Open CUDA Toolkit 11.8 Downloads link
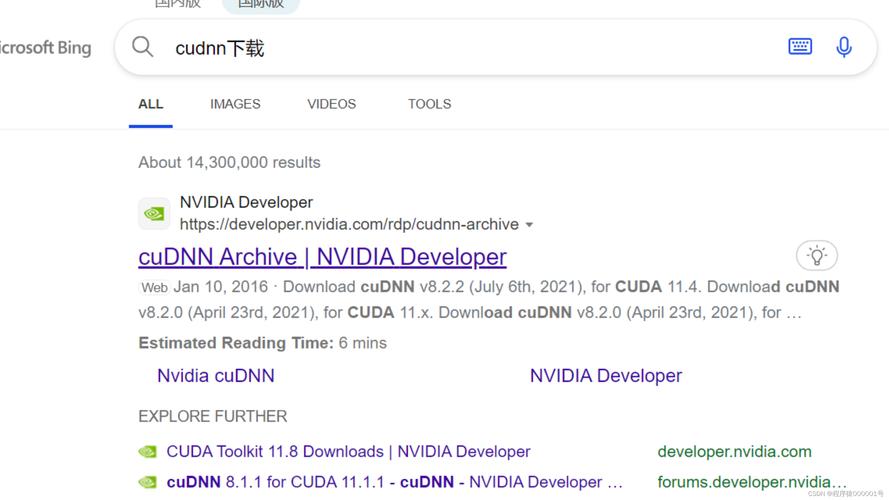Screen dimensions: 889x500 coord(348,452)
